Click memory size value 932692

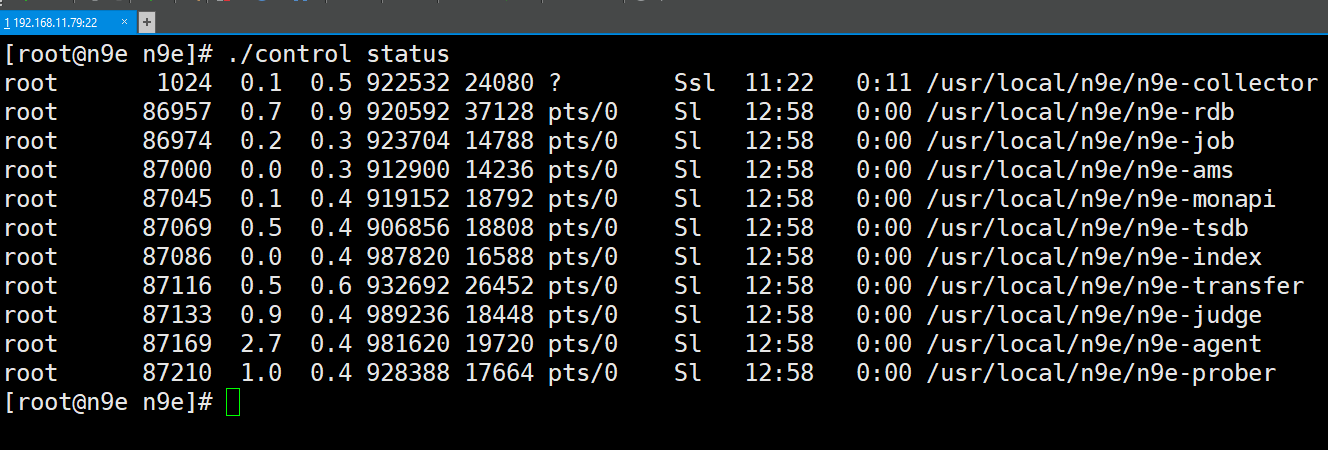[x=408, y=286]
